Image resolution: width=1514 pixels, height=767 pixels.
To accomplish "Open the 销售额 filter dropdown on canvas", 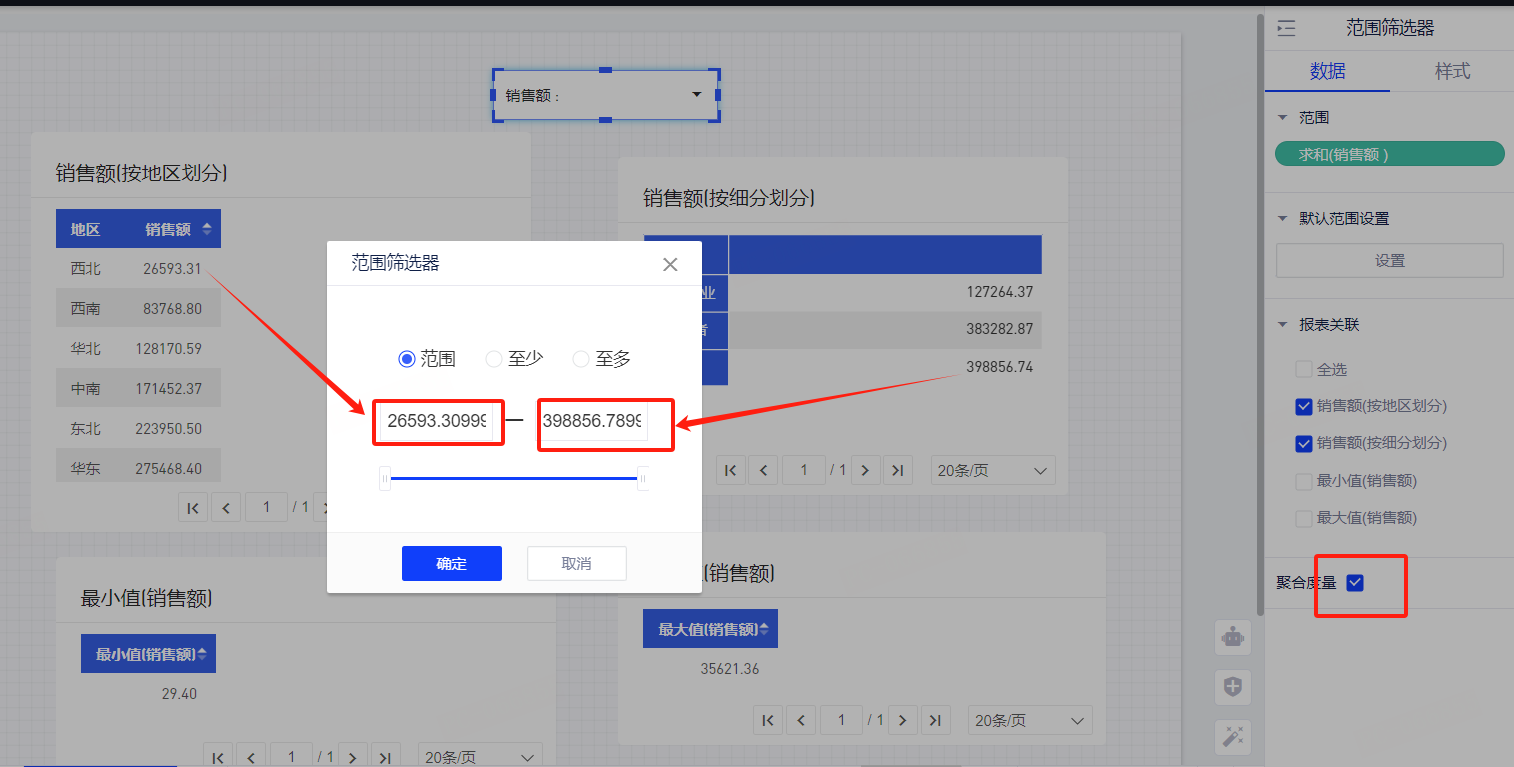I will [697, 95].
